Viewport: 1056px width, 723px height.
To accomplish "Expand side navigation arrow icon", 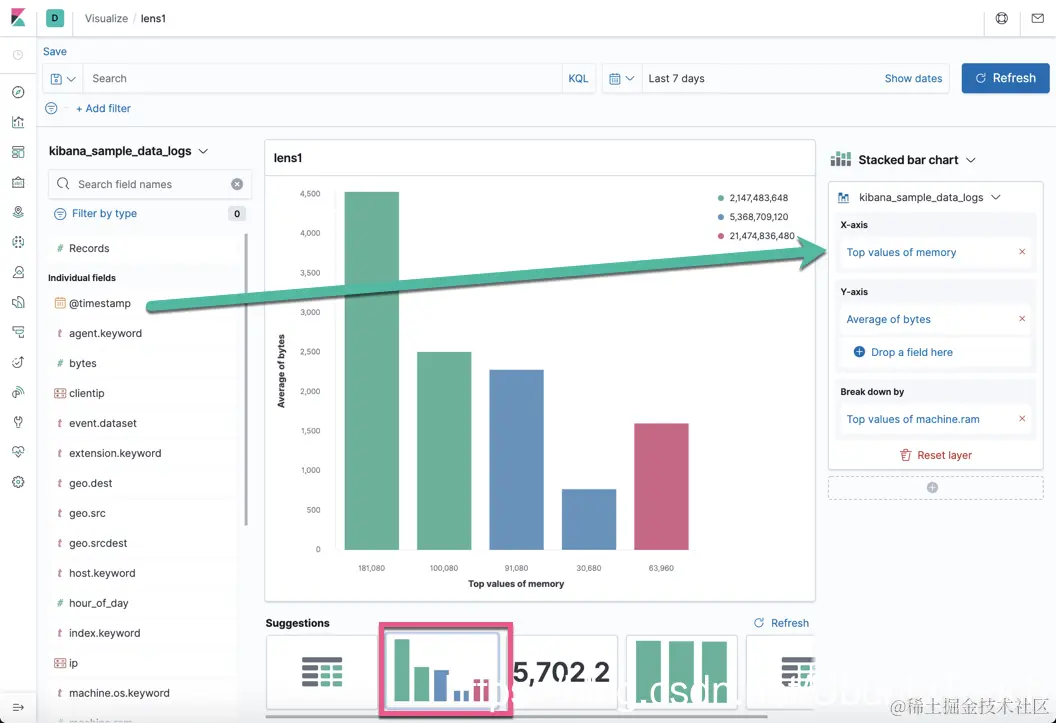I will click(x=18, y=707).
